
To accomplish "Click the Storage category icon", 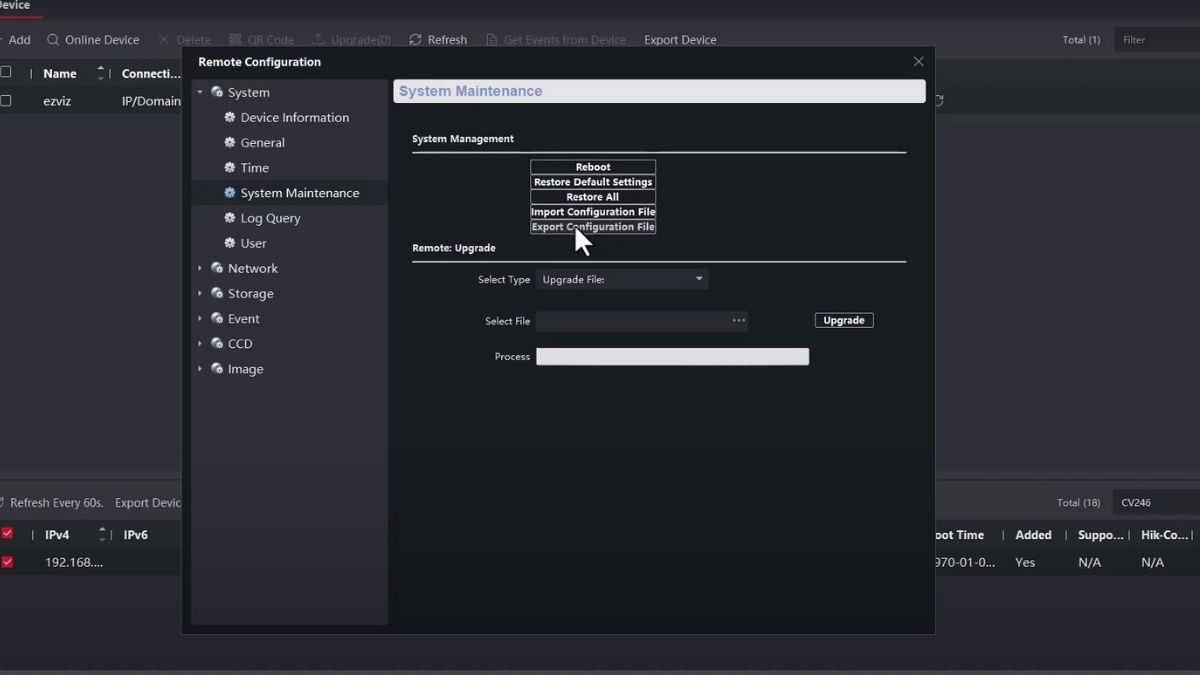I will 217,293.
